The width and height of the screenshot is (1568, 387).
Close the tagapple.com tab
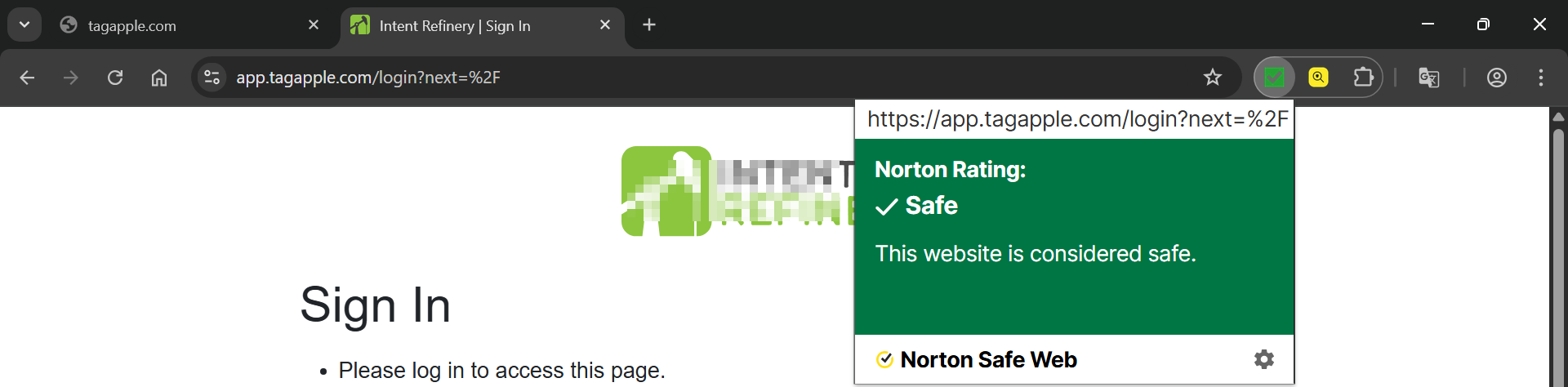[x=314, y=25]
